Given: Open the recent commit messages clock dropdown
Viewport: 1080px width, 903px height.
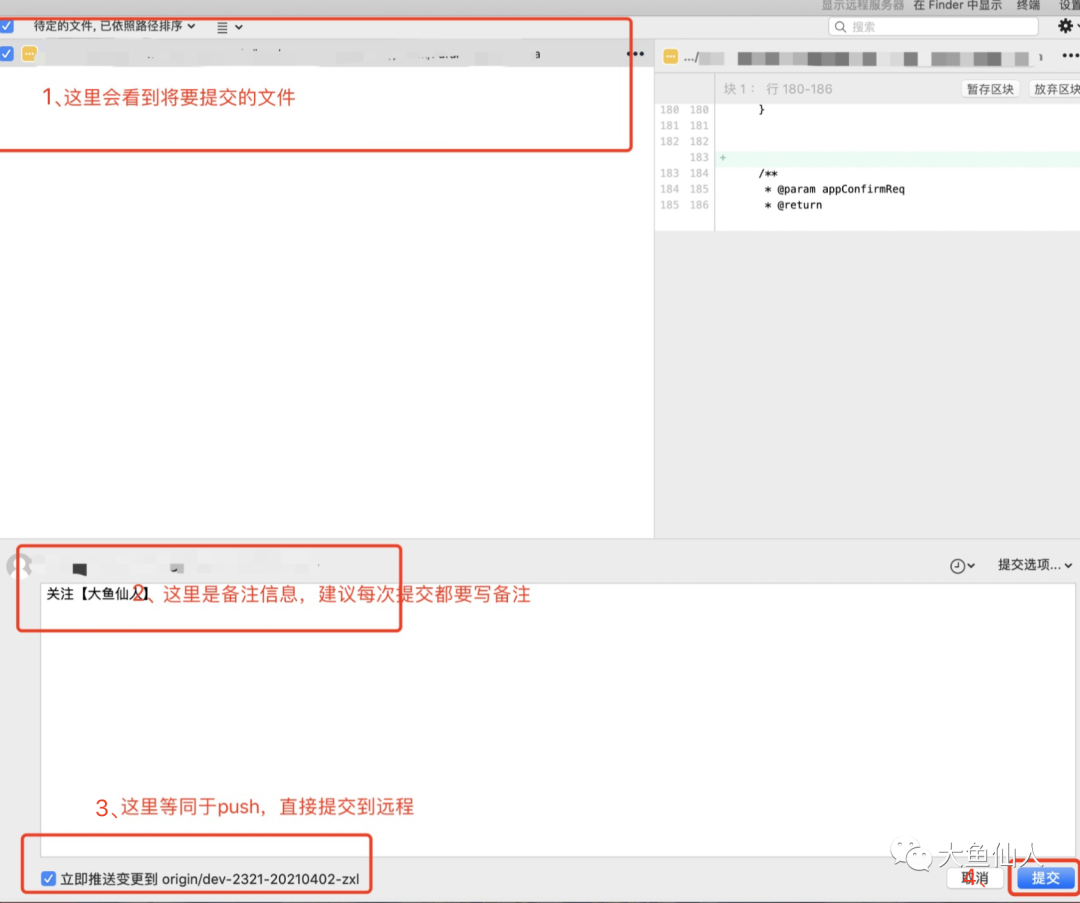Looking at the screenshot, I should (962, 565).
